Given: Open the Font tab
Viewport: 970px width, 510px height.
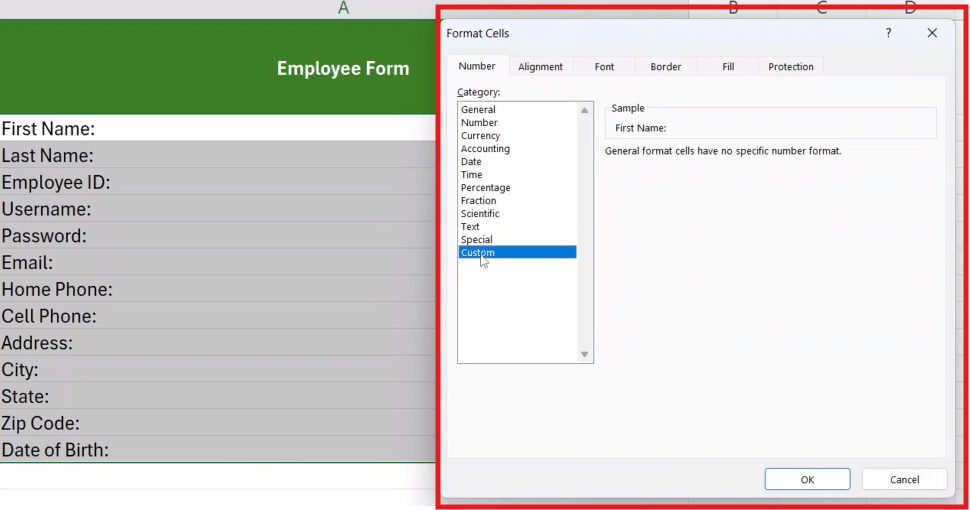Looking at the screenshot, I should point(604,67).
